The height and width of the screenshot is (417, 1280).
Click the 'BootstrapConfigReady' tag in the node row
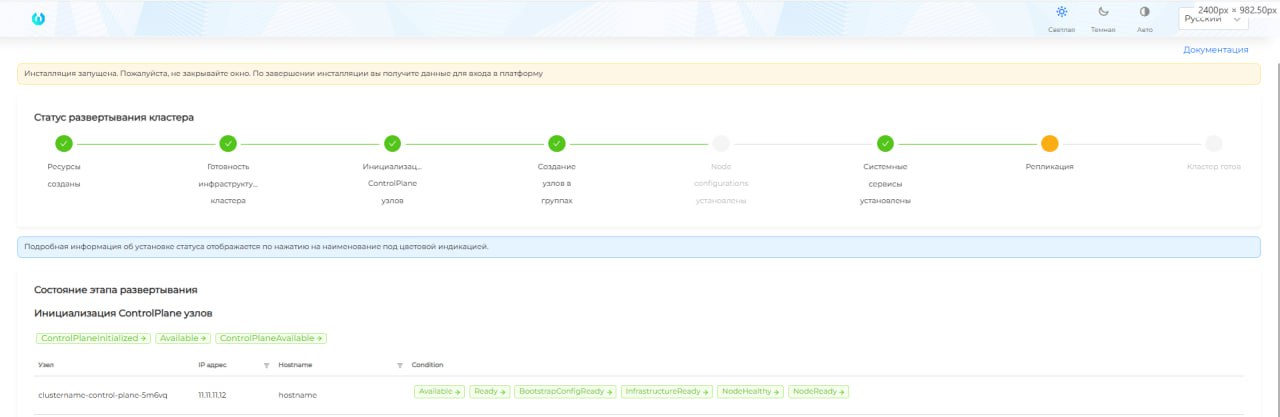tap(565, 391)
